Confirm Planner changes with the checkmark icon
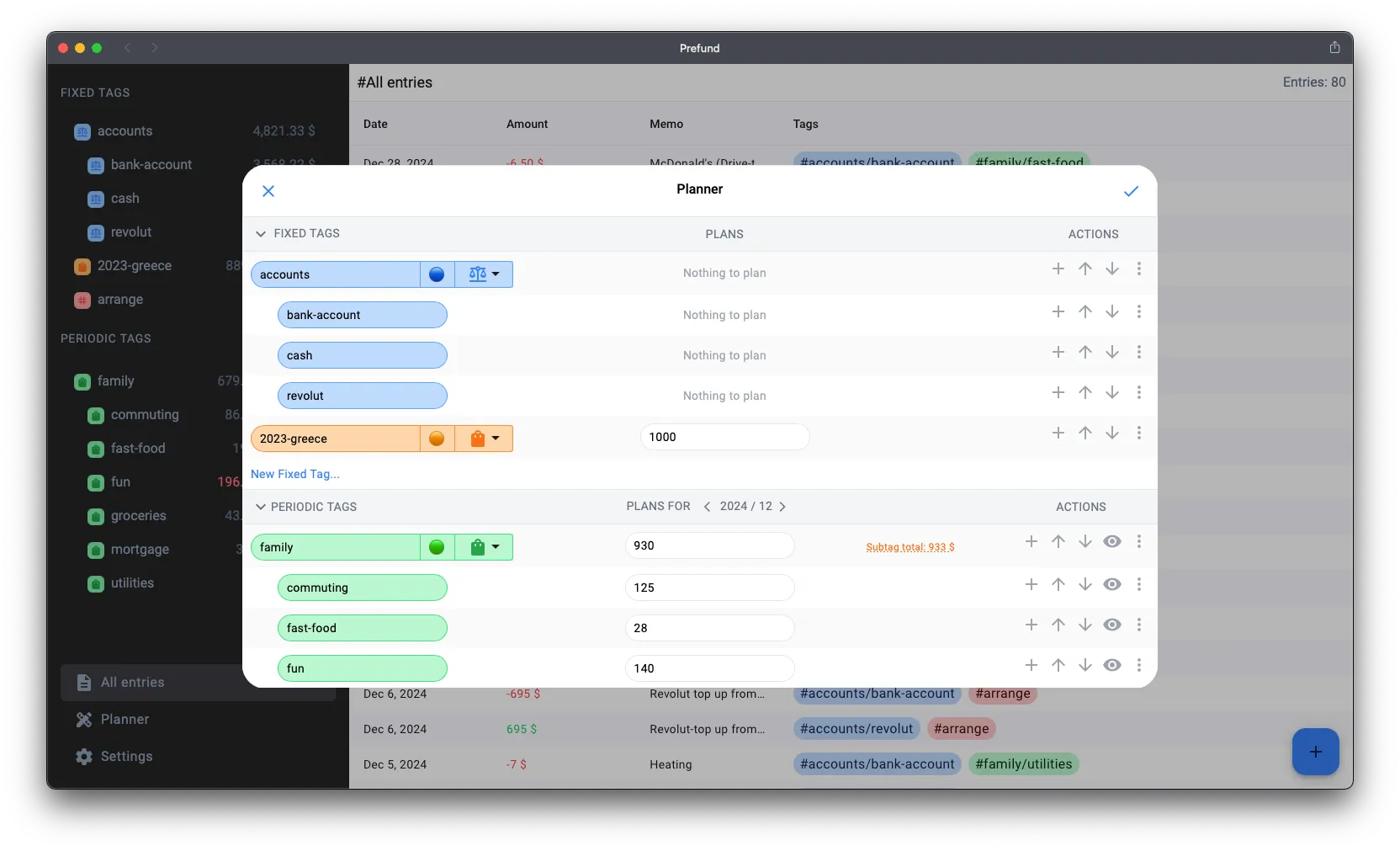 point(1131,191)
